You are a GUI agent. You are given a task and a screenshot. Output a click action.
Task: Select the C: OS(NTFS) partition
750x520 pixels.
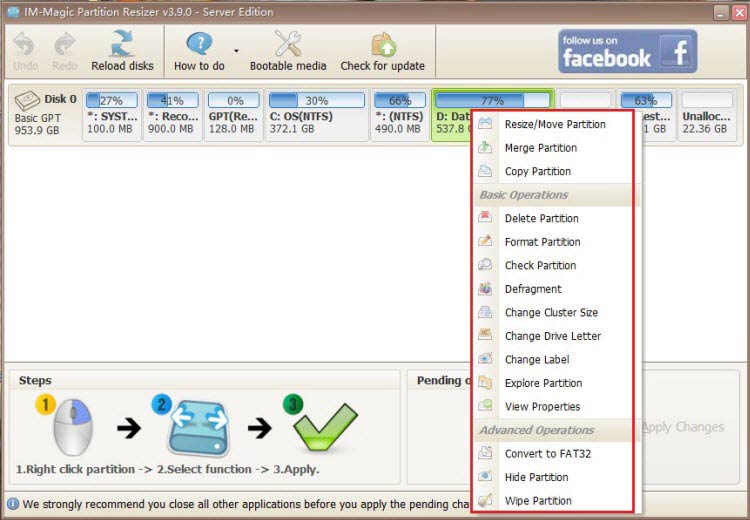click(317, 115)
